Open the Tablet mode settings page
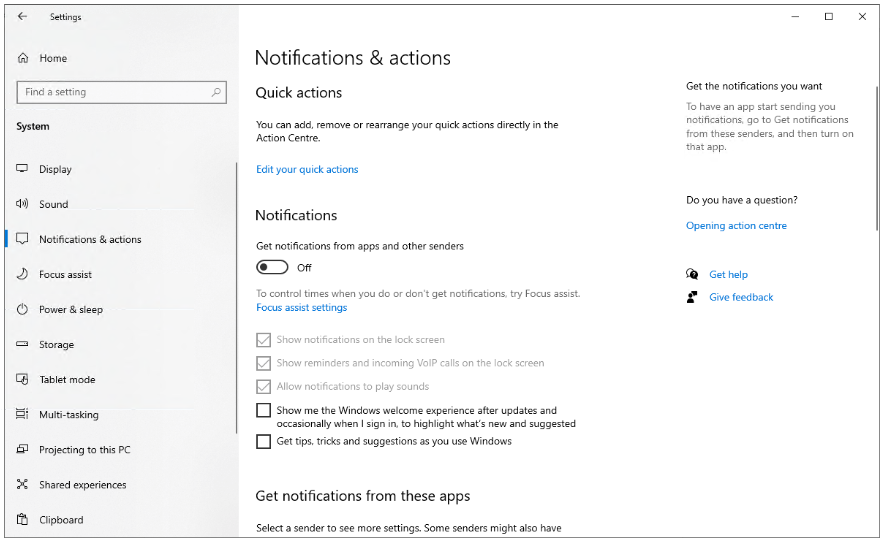Viewport: 882px width, 540px height. pyautogui.click(x=67, y=380)
